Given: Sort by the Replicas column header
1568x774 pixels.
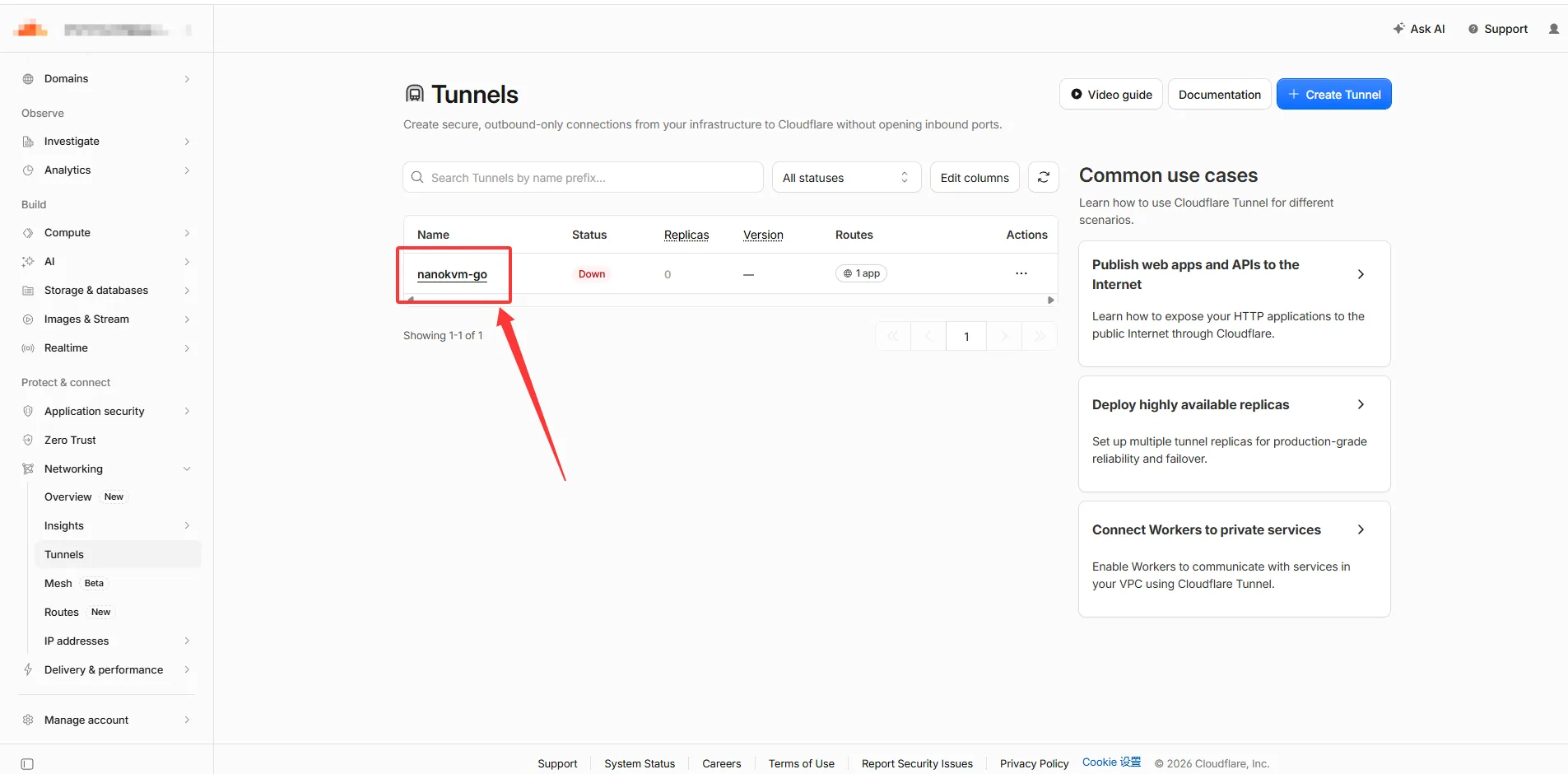Looking at the screenshot, I should [686, 235].
